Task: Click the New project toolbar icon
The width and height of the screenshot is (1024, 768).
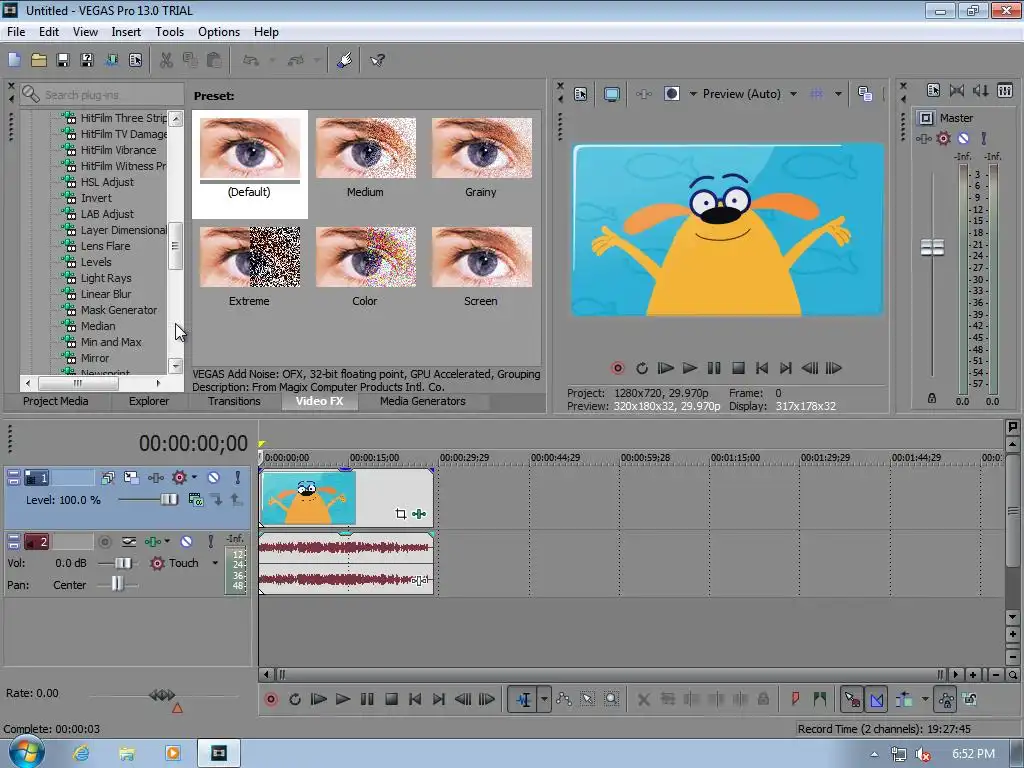Action: (x=14, y=60)
